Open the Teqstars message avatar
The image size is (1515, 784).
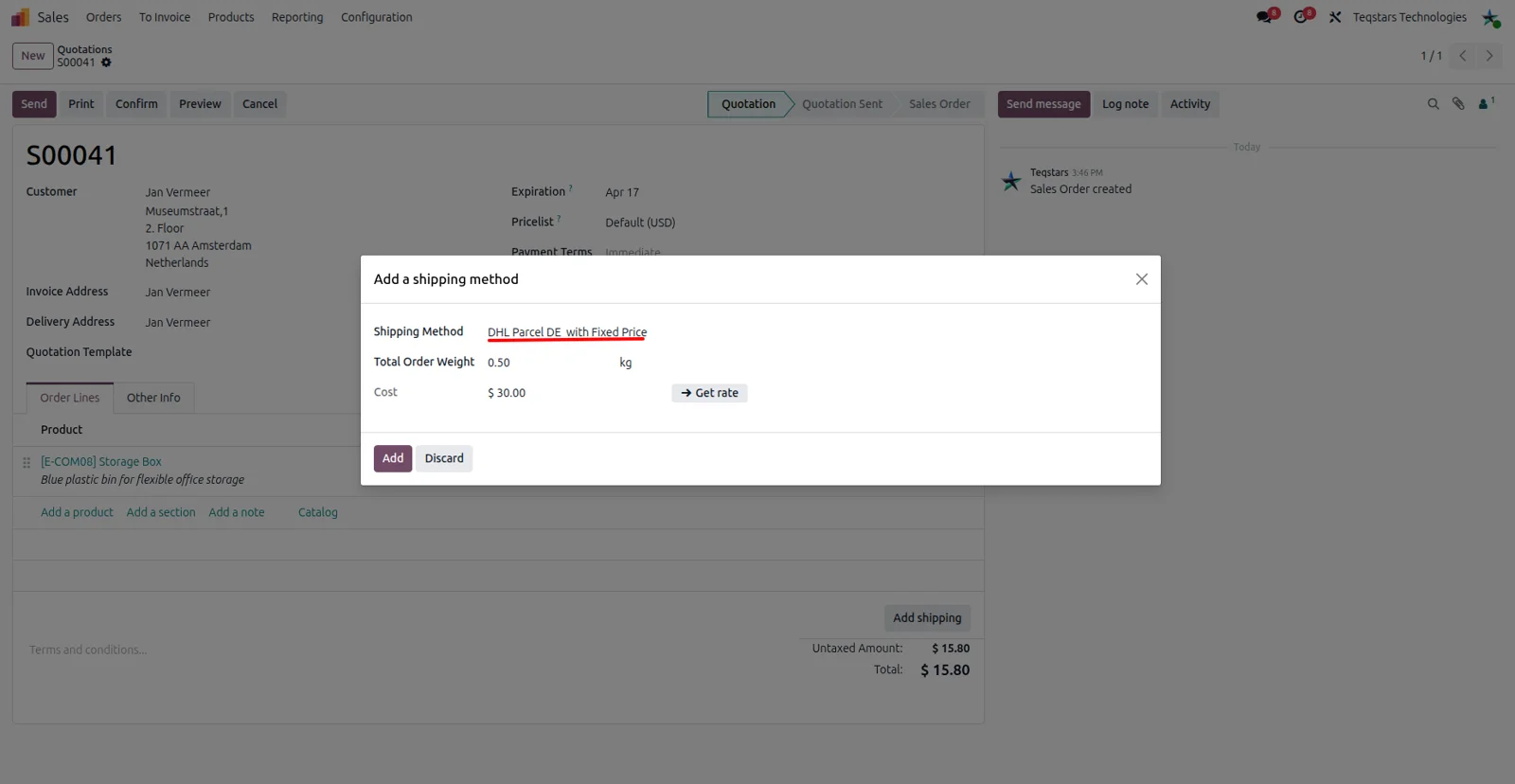click(x=1011, y=181)
